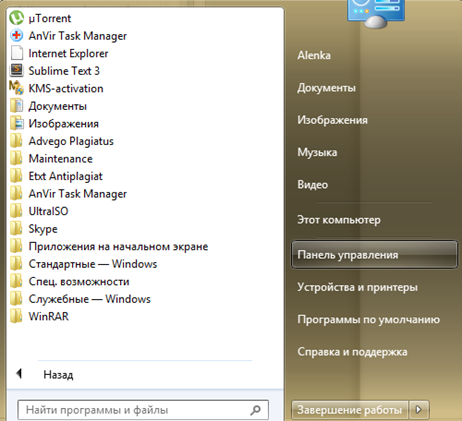Viewport: 462px width, 421px height.
Task: Open Панель управления
Action: pos(374,255)
